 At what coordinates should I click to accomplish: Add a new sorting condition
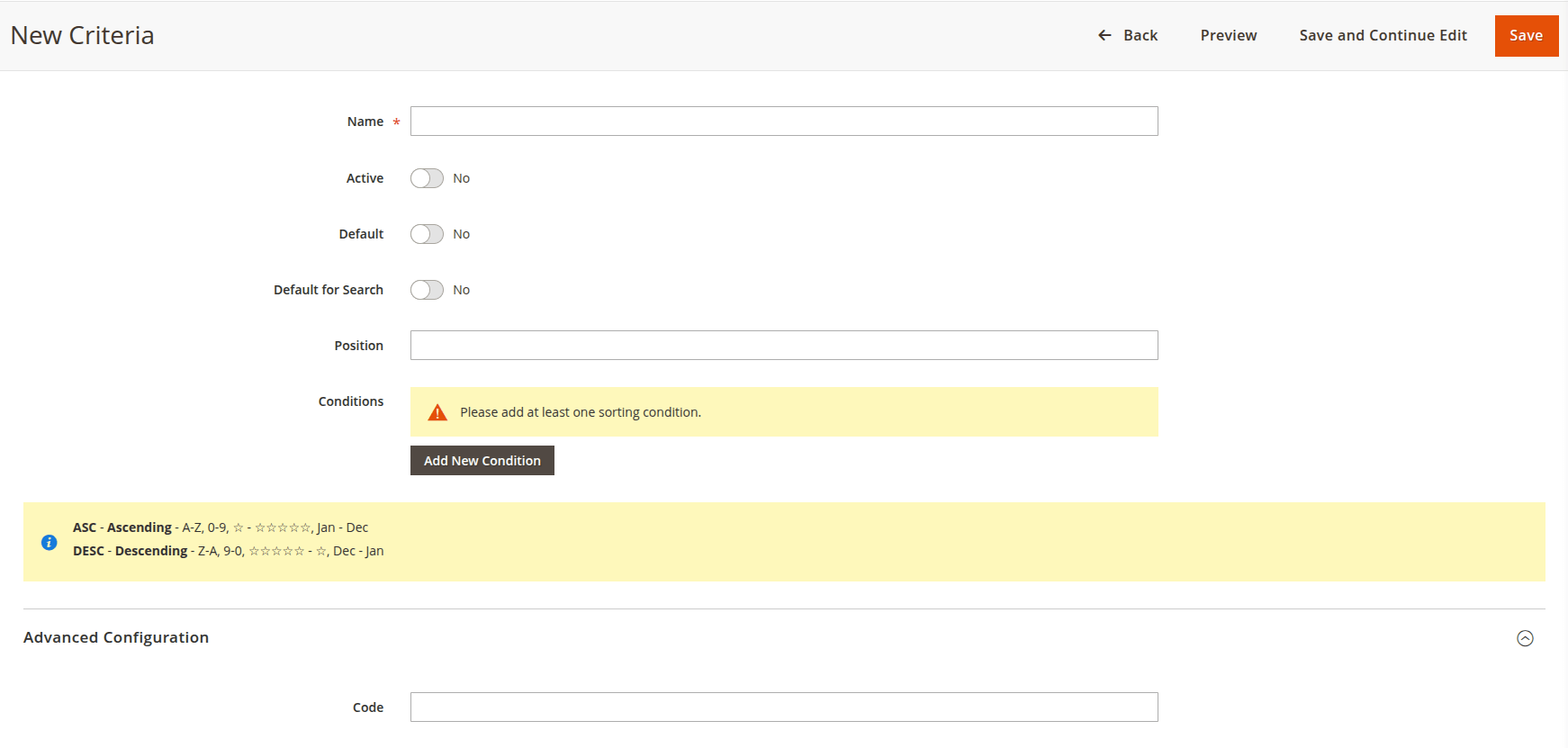click(482, 461)
